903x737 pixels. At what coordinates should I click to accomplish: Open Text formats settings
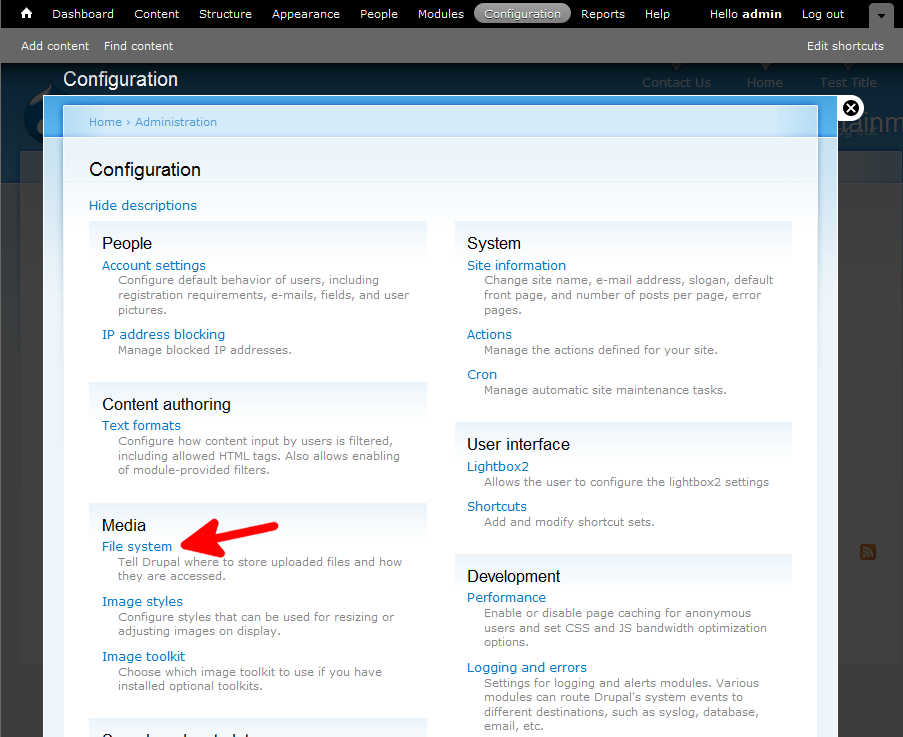141,426
